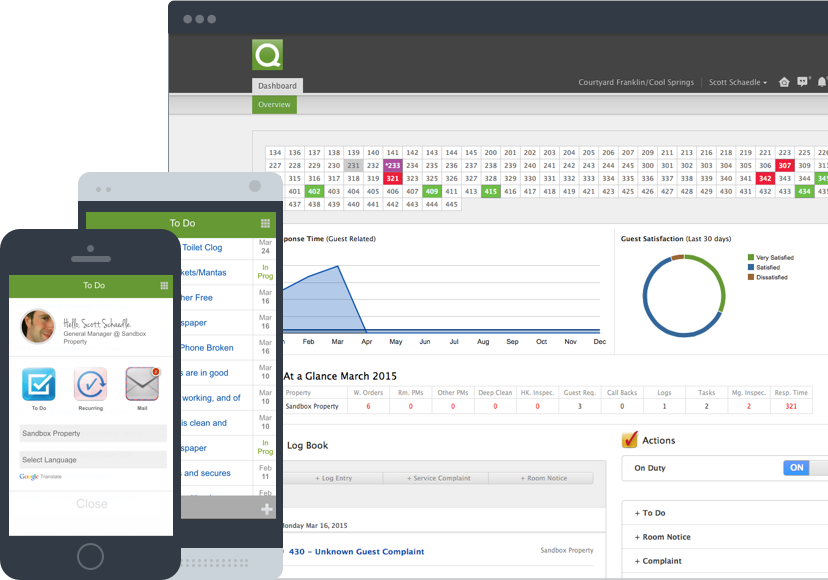Tap the Recurring clock icon on phone
The image size is (828, 580).
coord(90,385)
